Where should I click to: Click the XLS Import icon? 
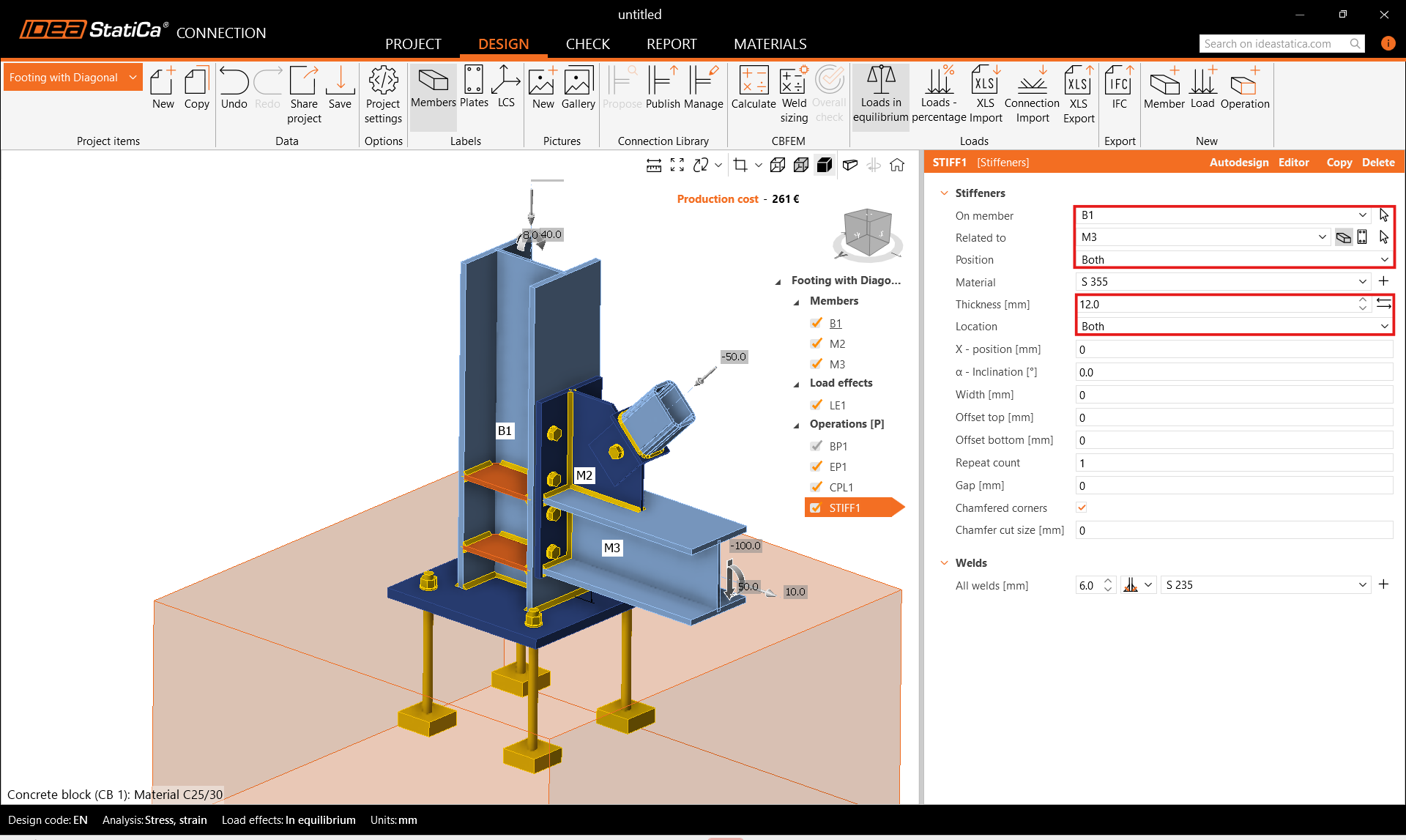(986, 95)
